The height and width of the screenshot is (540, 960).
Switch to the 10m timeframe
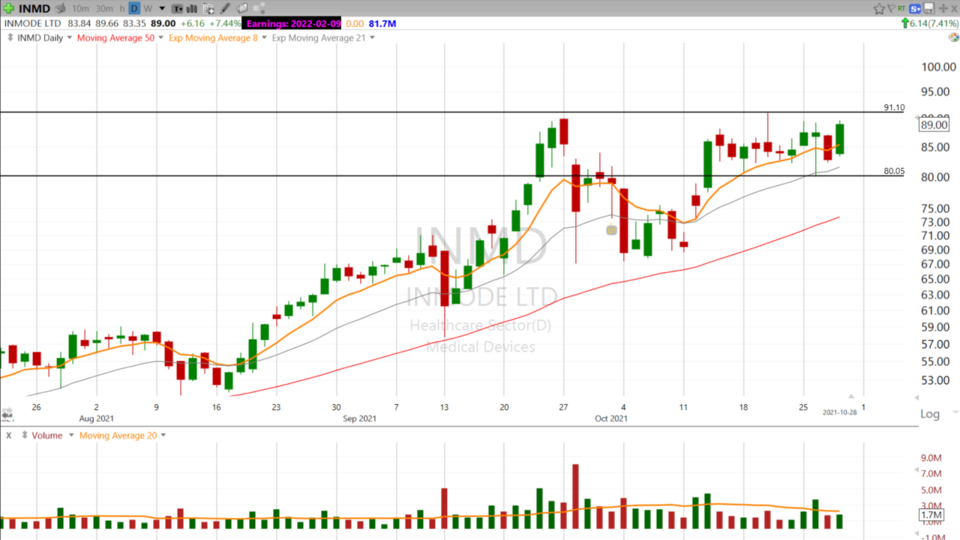(x=80, y=8)
